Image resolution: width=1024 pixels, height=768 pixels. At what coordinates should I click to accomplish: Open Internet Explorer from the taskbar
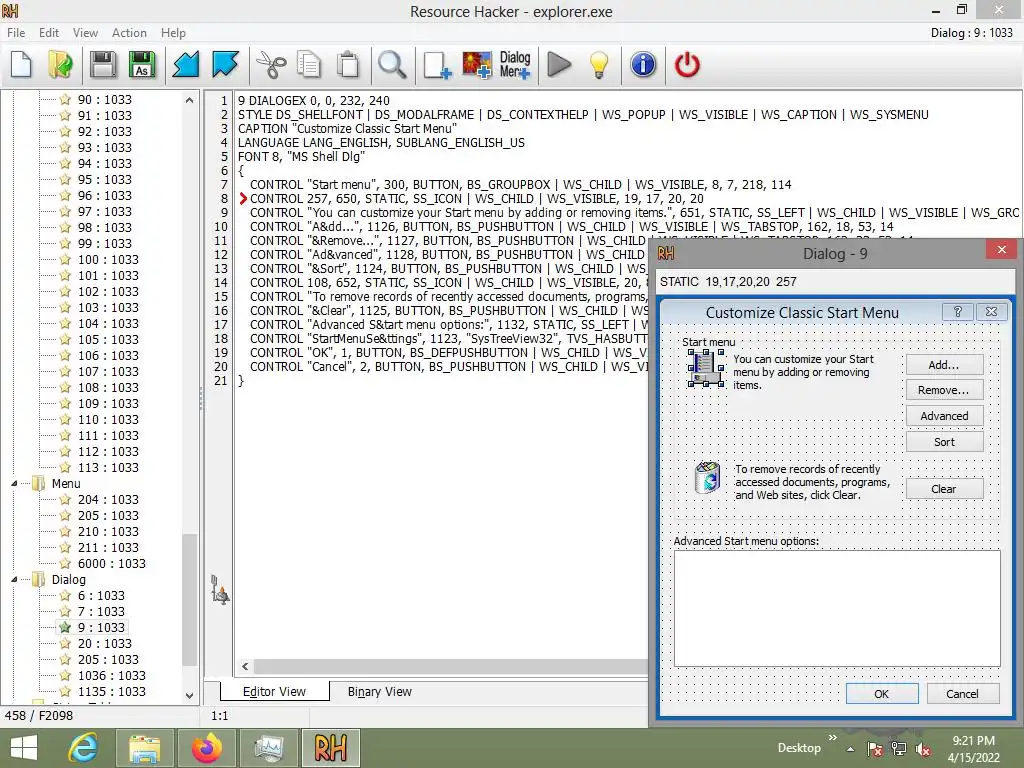point(83,748)
